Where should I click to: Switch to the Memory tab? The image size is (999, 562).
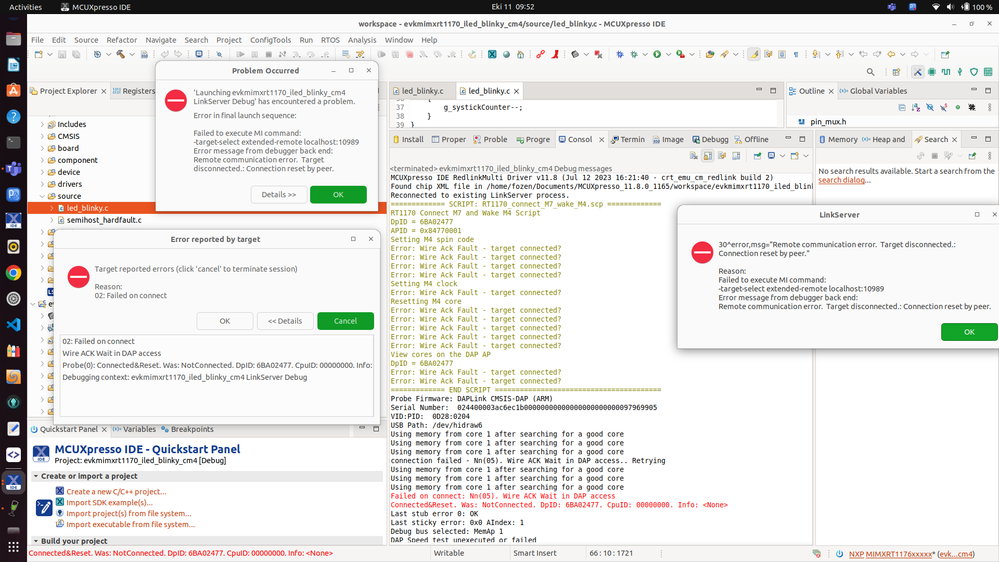838,140
